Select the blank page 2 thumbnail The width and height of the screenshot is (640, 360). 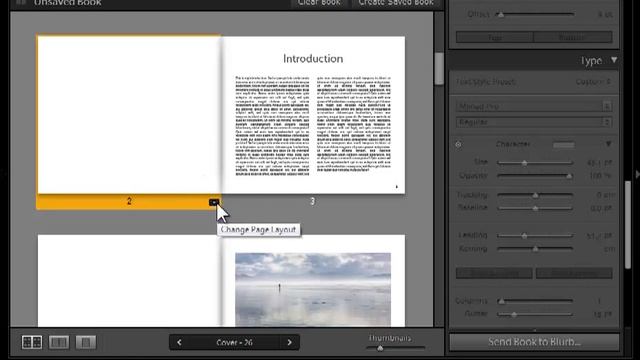pyautogui.click(x=129, y=114)
